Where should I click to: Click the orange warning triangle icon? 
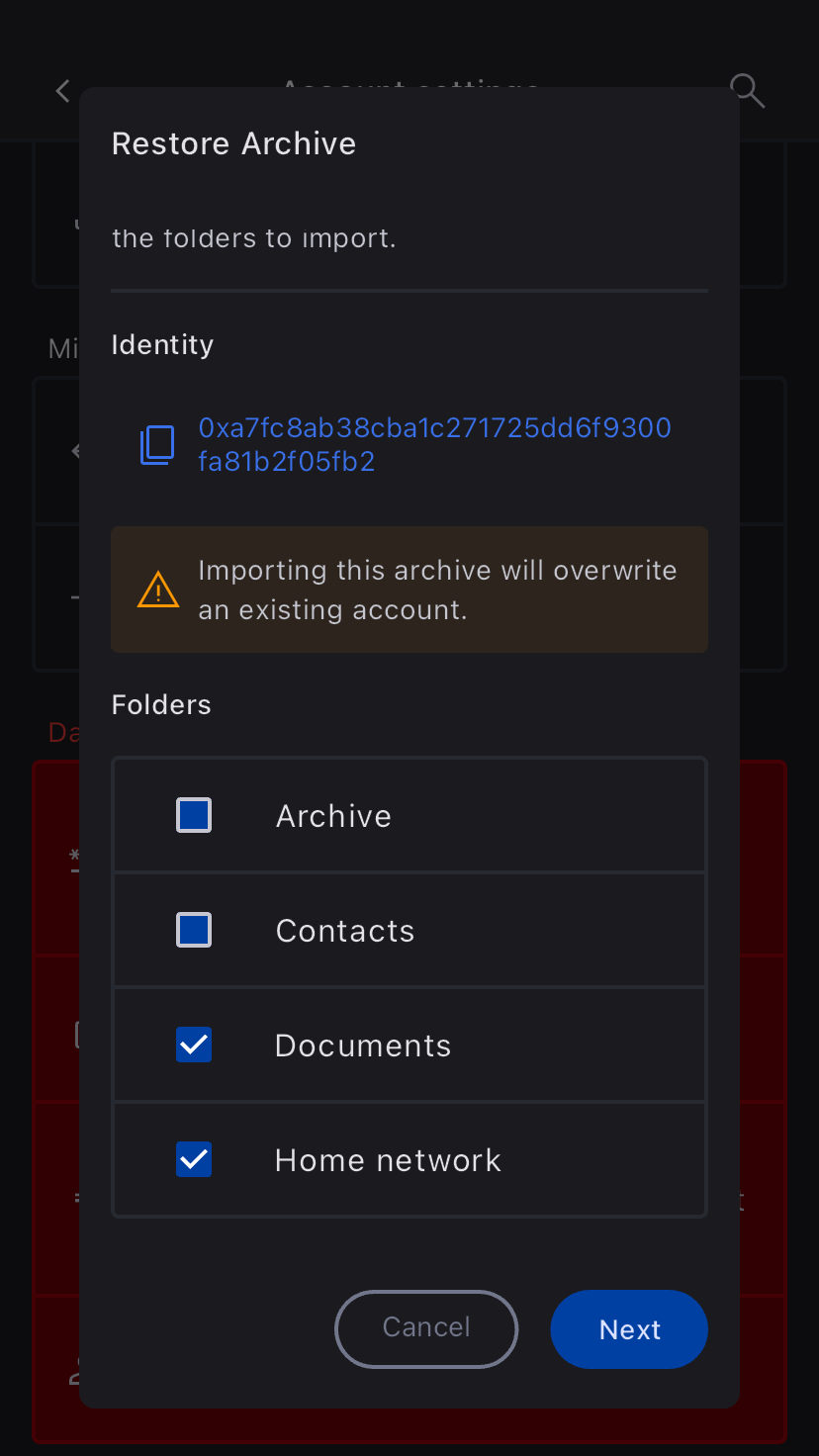[157, 591]
